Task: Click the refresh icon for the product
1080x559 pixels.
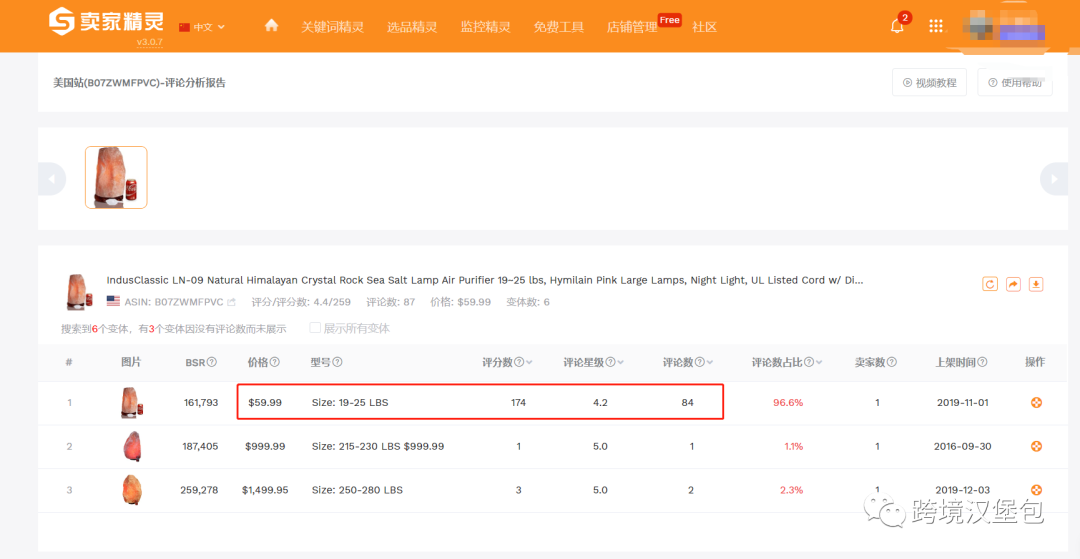Action: coord(990,284)
